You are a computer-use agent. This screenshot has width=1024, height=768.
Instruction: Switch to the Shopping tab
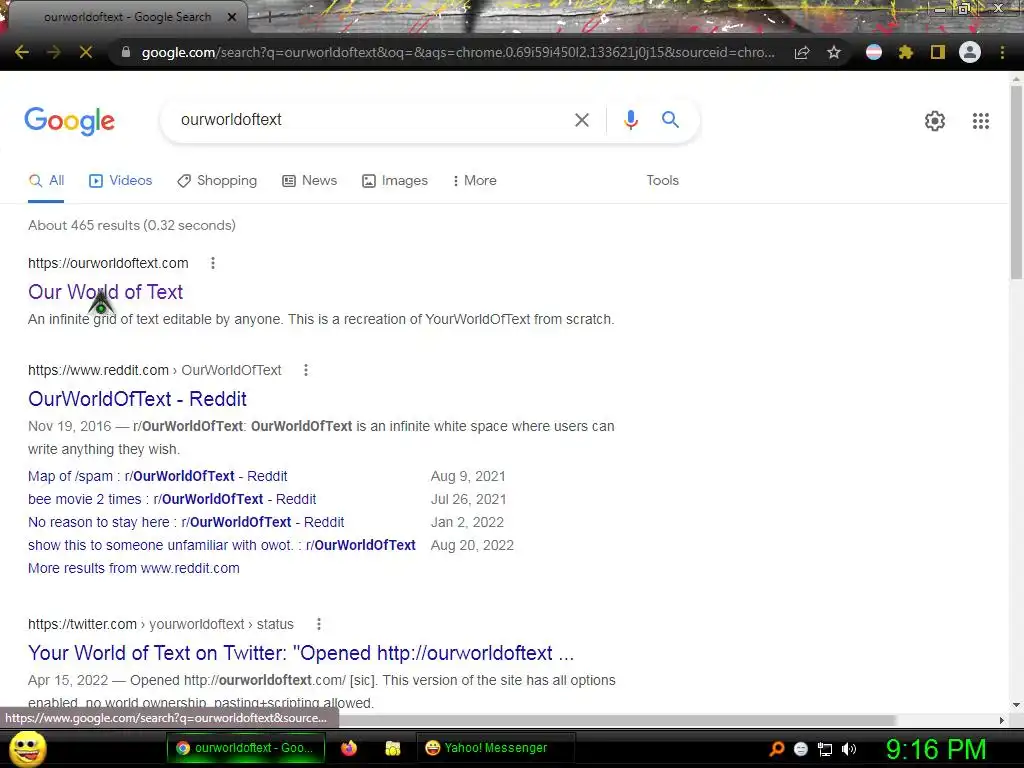coord(217,181)
